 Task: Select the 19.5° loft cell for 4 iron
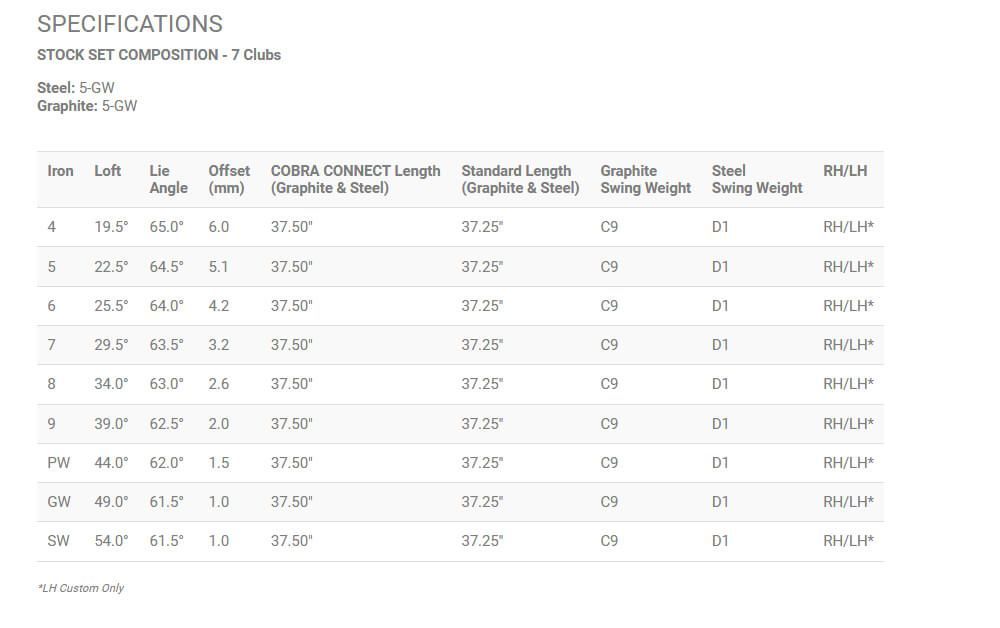point(112,227)
